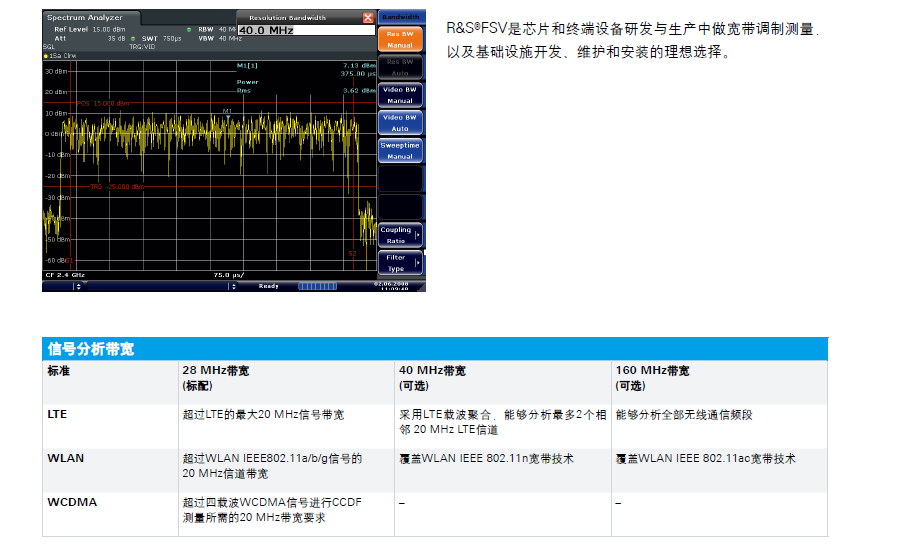Close the Resolution Bandwidth dialog
Viewport: 906px width, 547px height.
[367, 18]
